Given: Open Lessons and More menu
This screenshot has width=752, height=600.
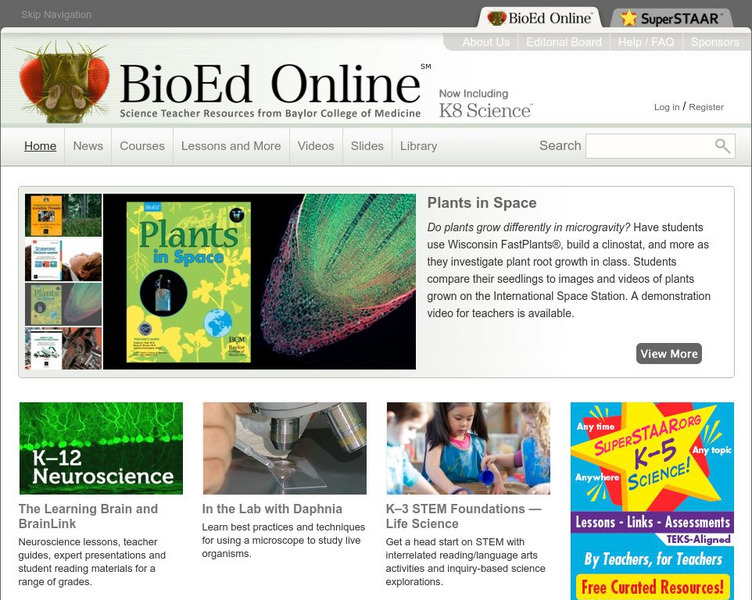Looking at the screenshot, I should 231,146.
